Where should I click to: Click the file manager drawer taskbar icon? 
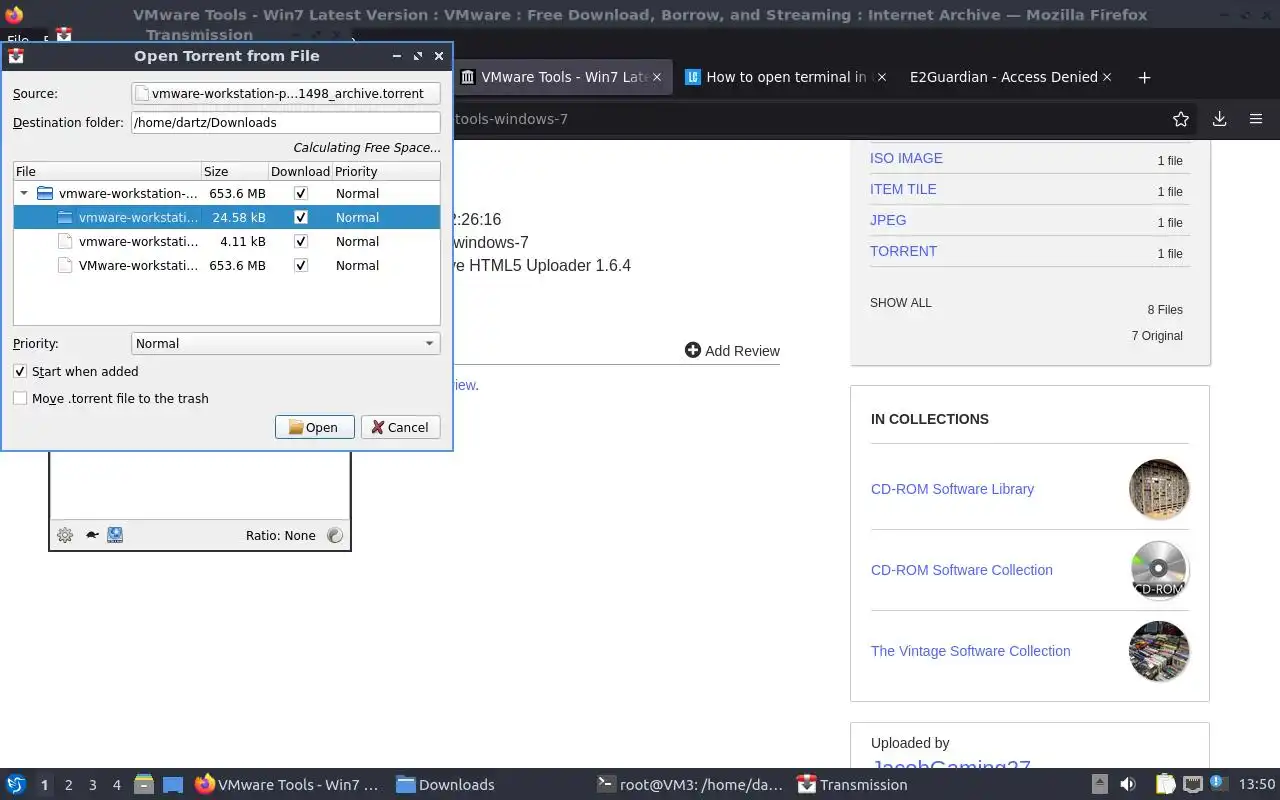[x=143, y=784]
